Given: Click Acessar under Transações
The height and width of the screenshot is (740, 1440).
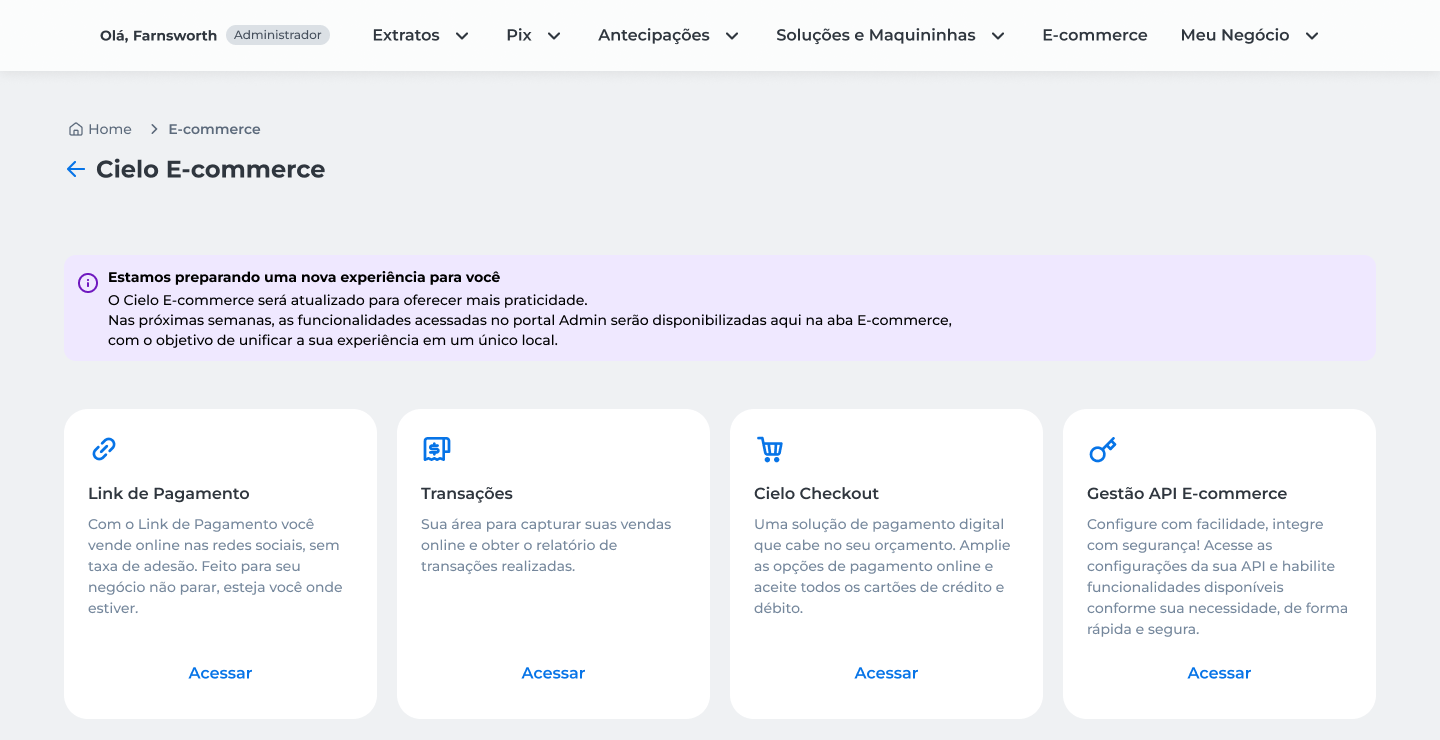Looking at the screenshot, I should 553,673.
